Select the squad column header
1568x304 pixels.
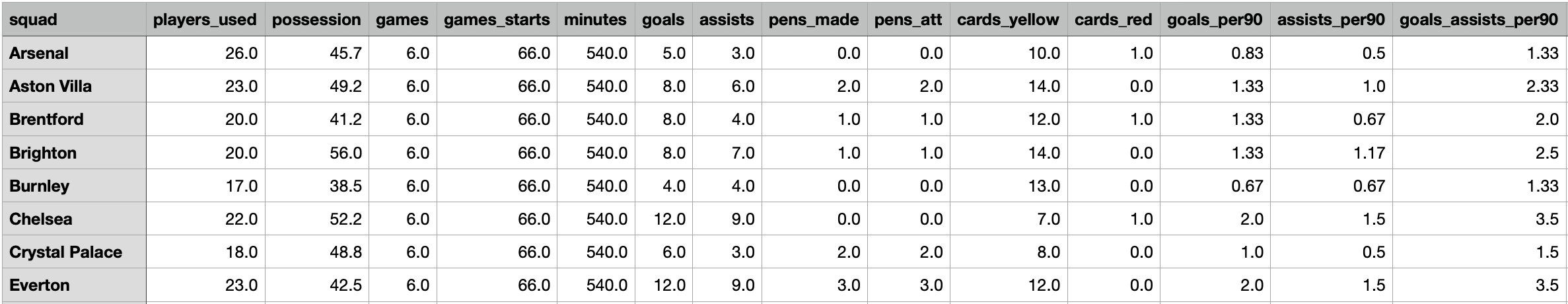pos(73,20)
